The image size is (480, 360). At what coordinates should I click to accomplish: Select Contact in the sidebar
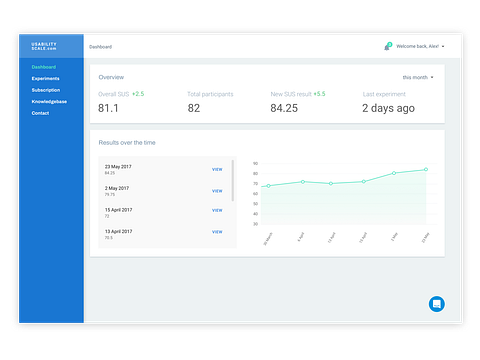click(40, 113)
